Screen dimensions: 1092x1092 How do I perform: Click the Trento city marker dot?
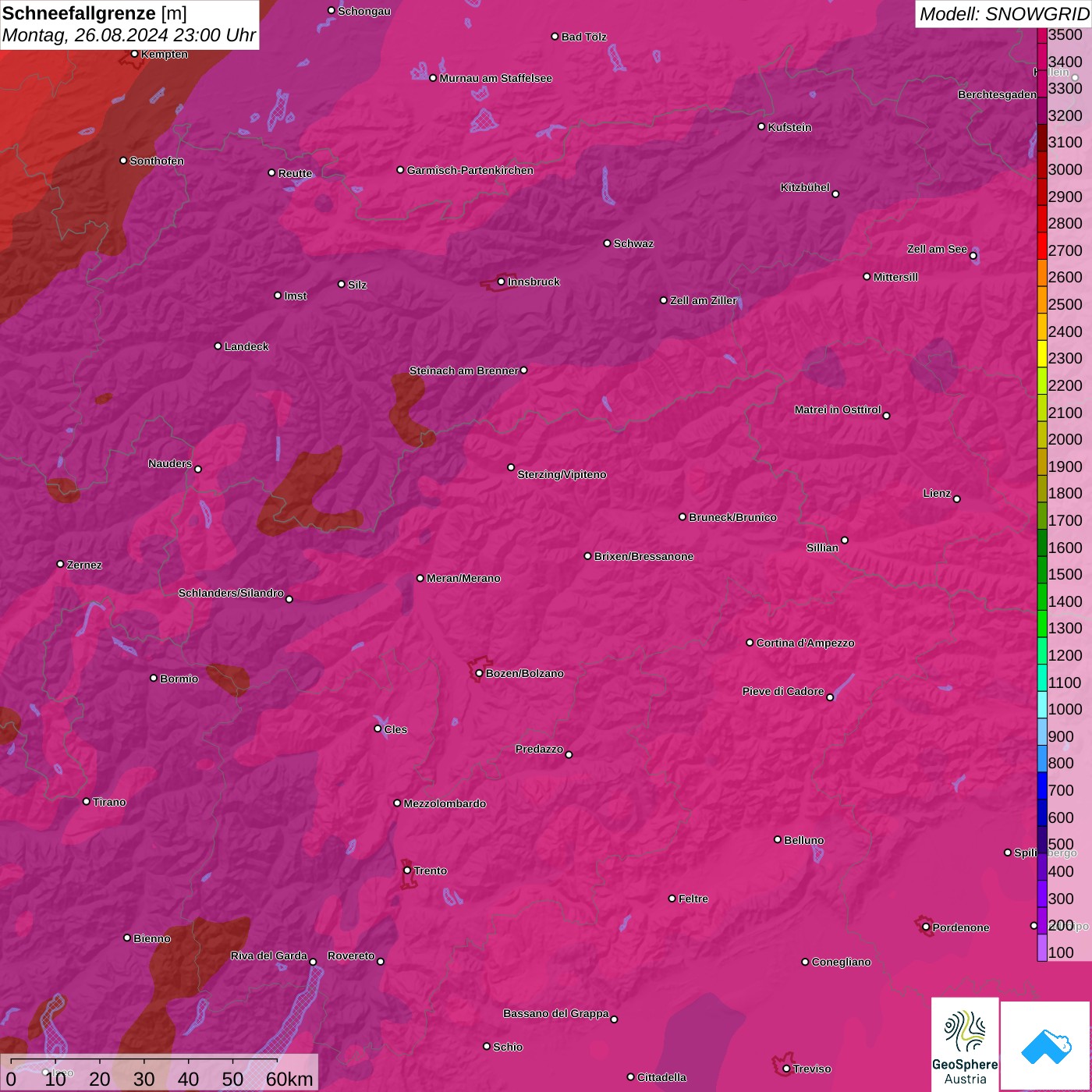407,870
